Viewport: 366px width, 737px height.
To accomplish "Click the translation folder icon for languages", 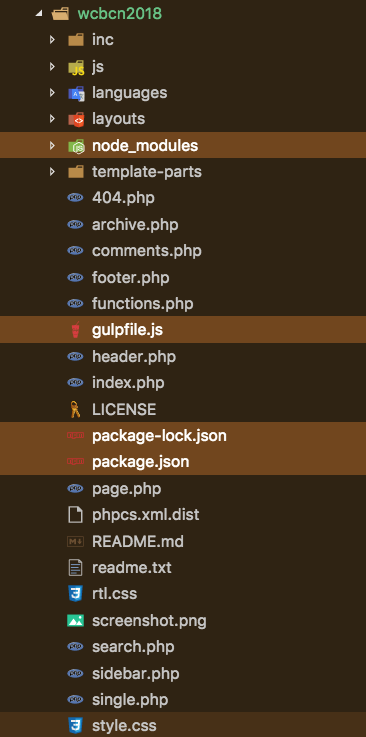I will coord(76,93).
